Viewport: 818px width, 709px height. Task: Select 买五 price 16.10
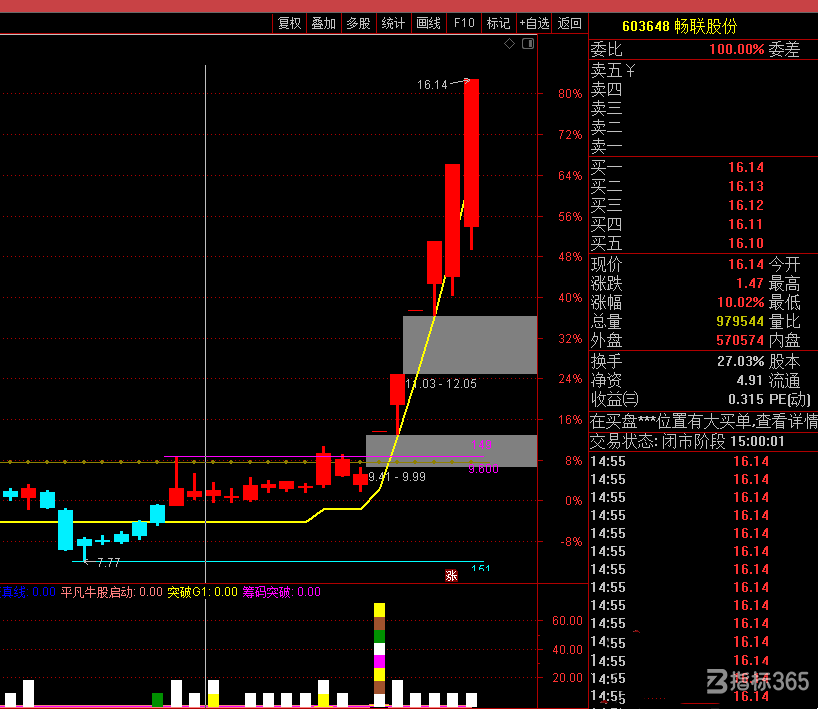click(746, 243)
